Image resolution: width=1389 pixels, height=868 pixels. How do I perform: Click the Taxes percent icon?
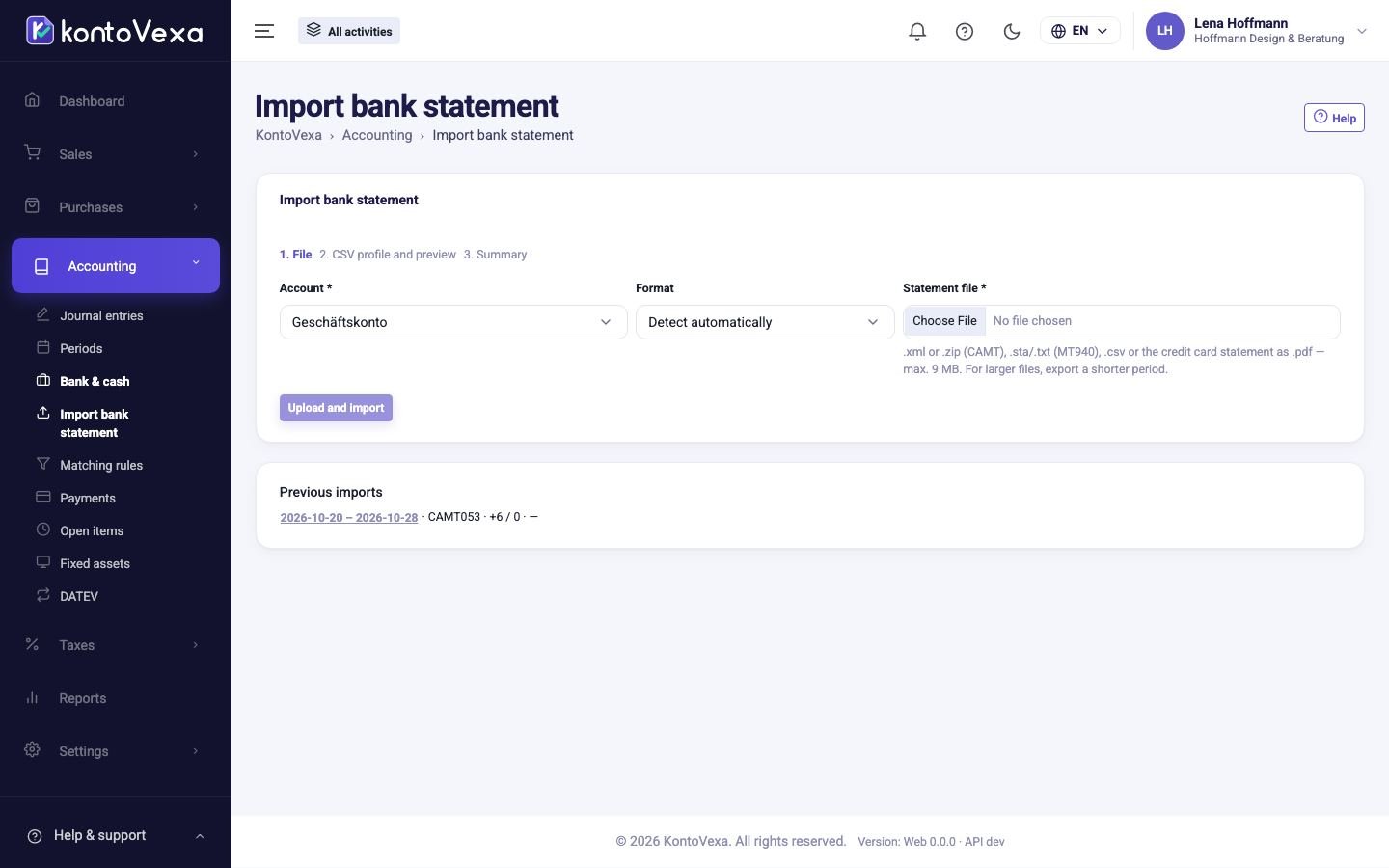[x=33, y=643]
